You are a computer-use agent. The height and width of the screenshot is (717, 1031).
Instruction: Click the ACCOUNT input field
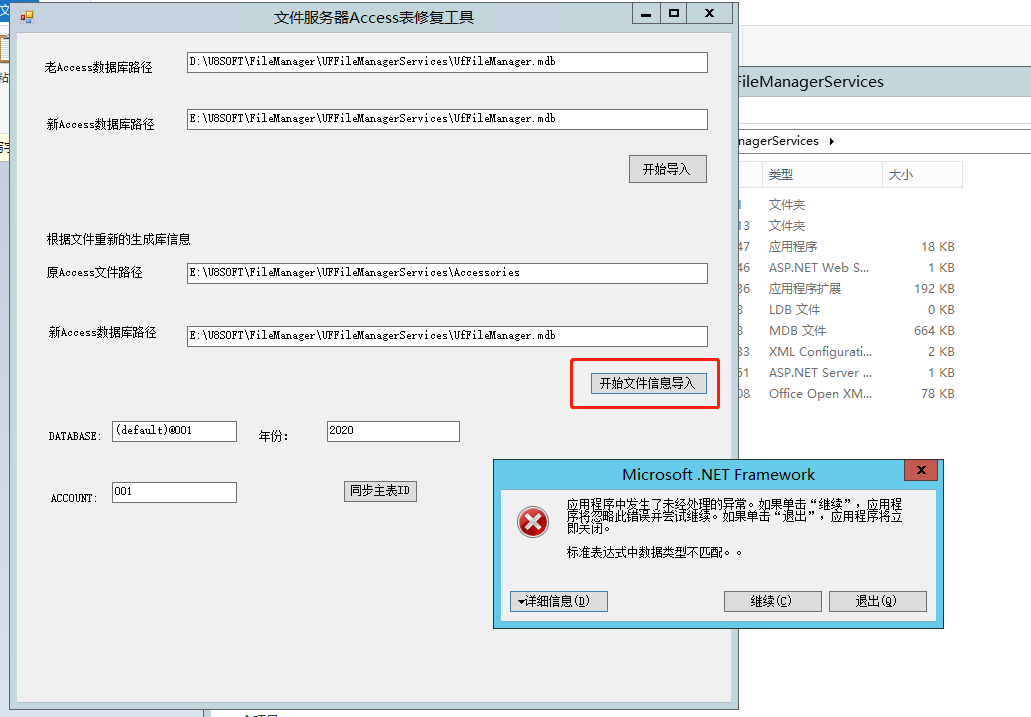point(174,493)
